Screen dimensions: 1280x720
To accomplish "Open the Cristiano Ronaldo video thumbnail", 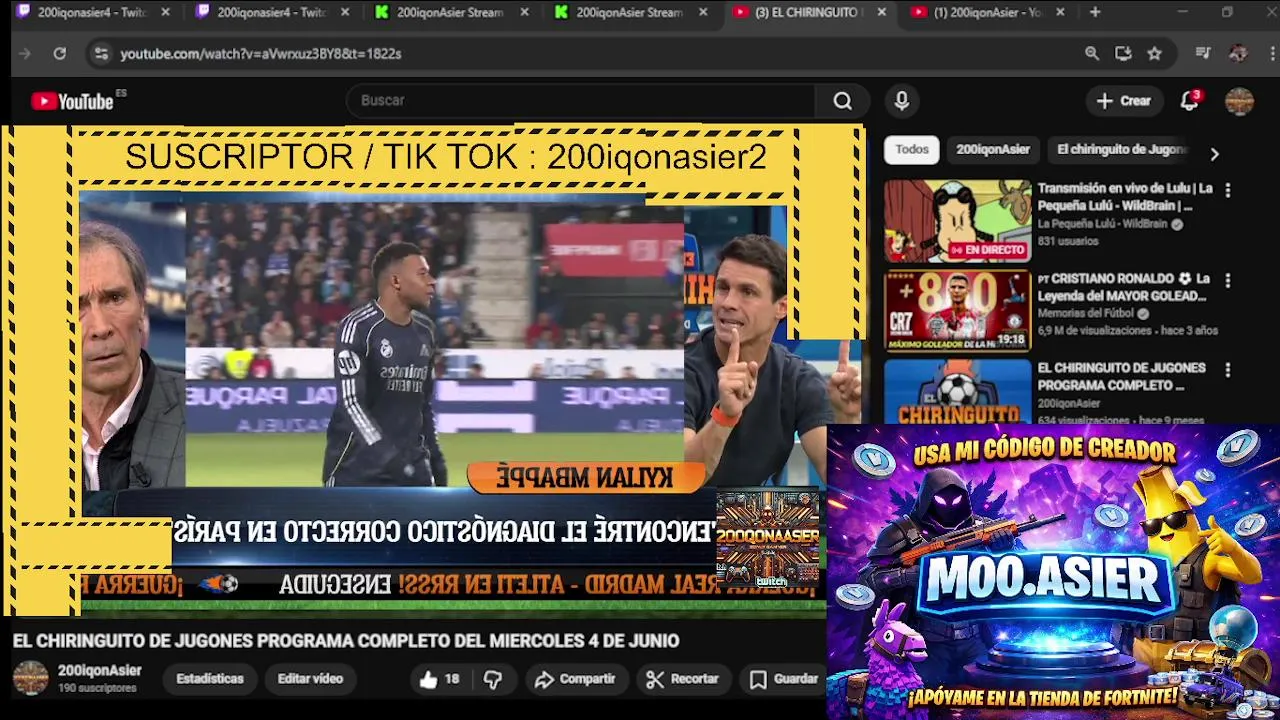I will [x=957, y=311].
